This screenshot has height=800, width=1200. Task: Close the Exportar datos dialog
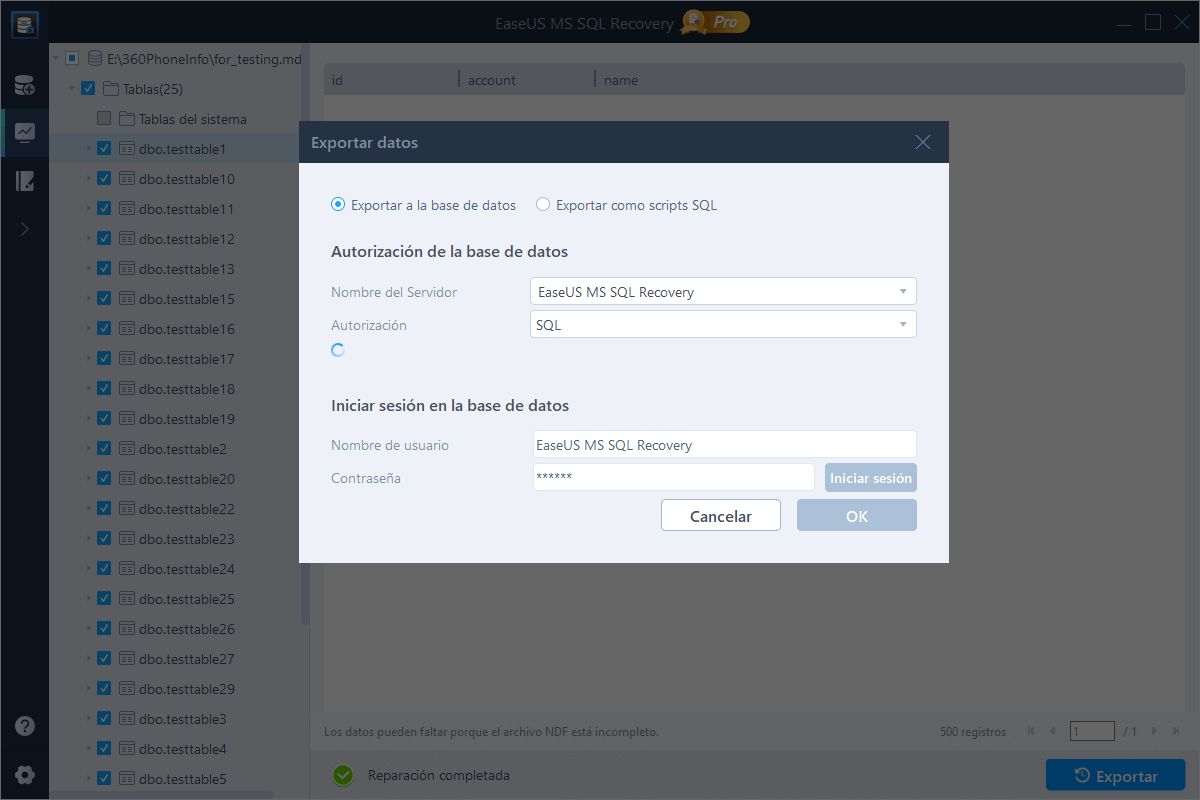923,142
